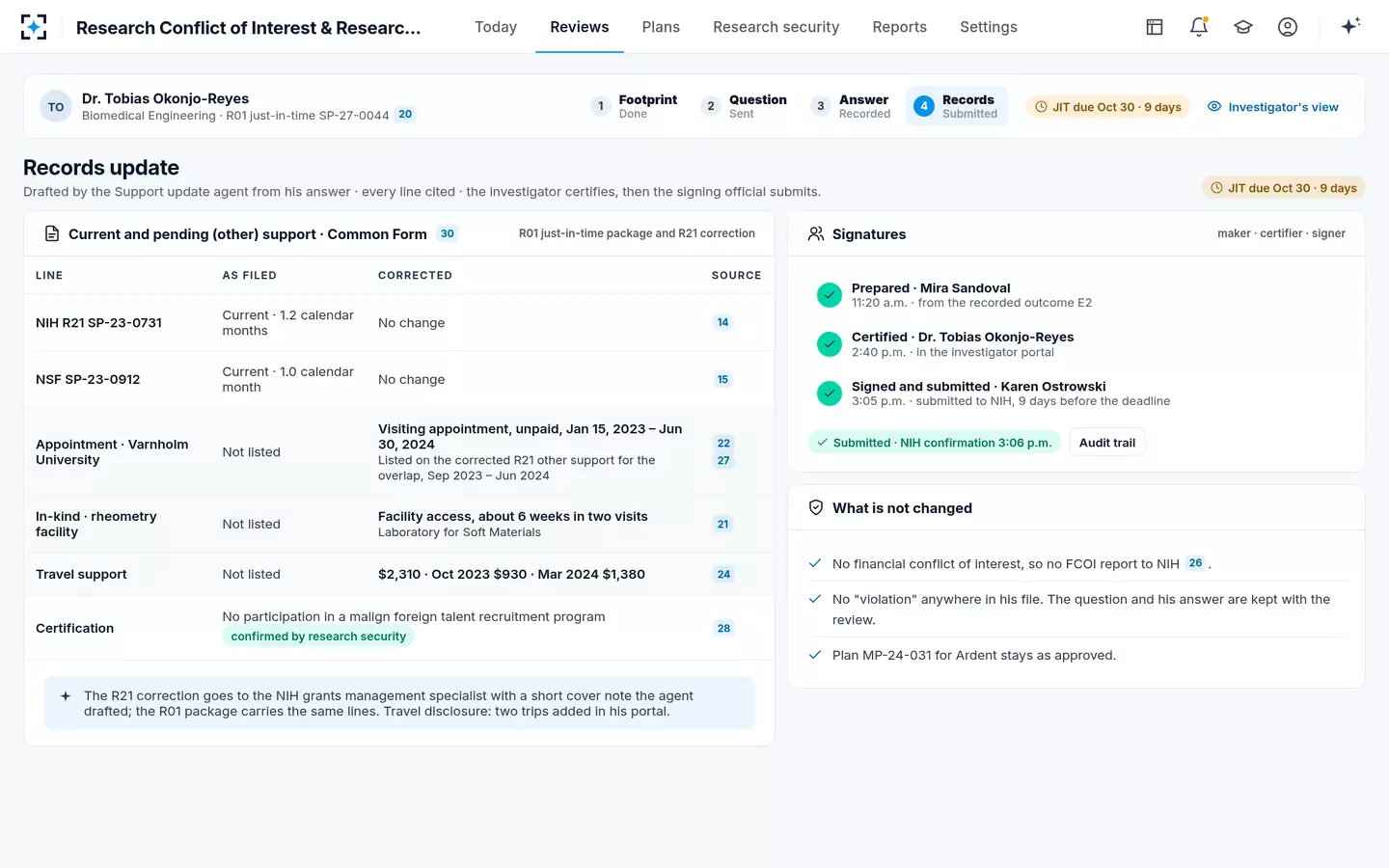Image resolution: width=1389 pixels, height=868 pixels.
Task: Open the Plans tab
Action: [x=661, y=27]
